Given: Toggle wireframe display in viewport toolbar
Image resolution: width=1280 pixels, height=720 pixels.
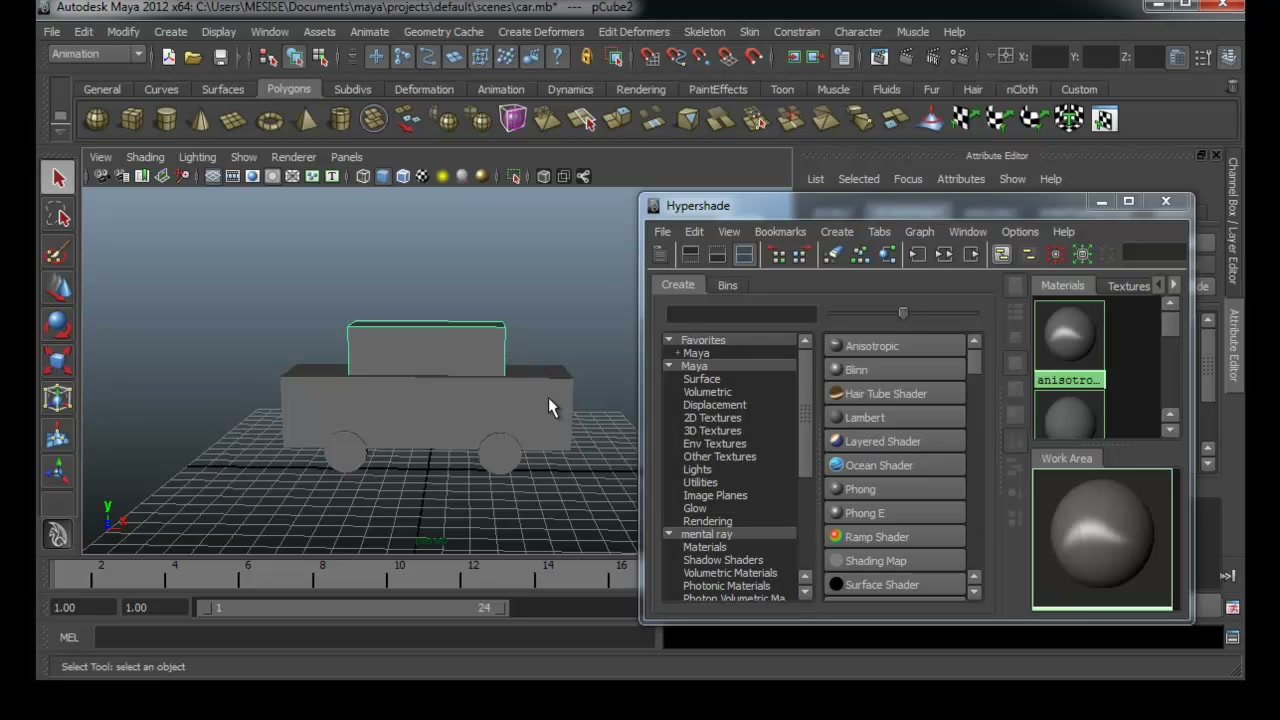Looking at the screenshot, I should point(363,177).
